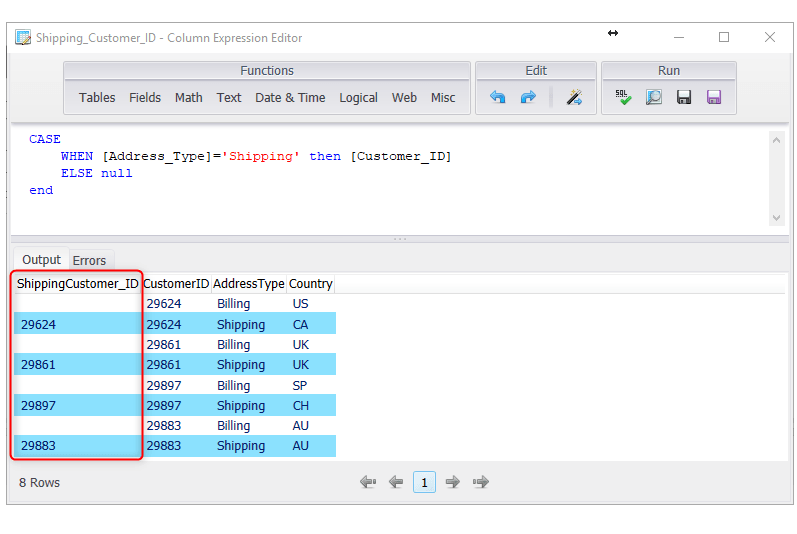Switch to the Output tab

pos(41,260)
